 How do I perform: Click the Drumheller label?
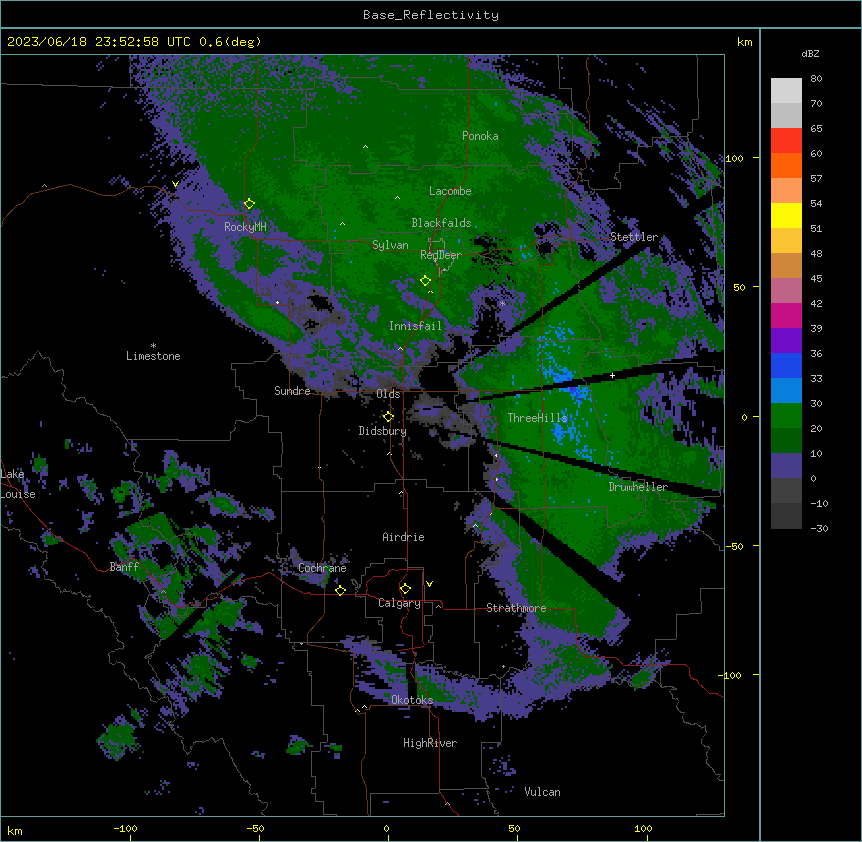638,487
